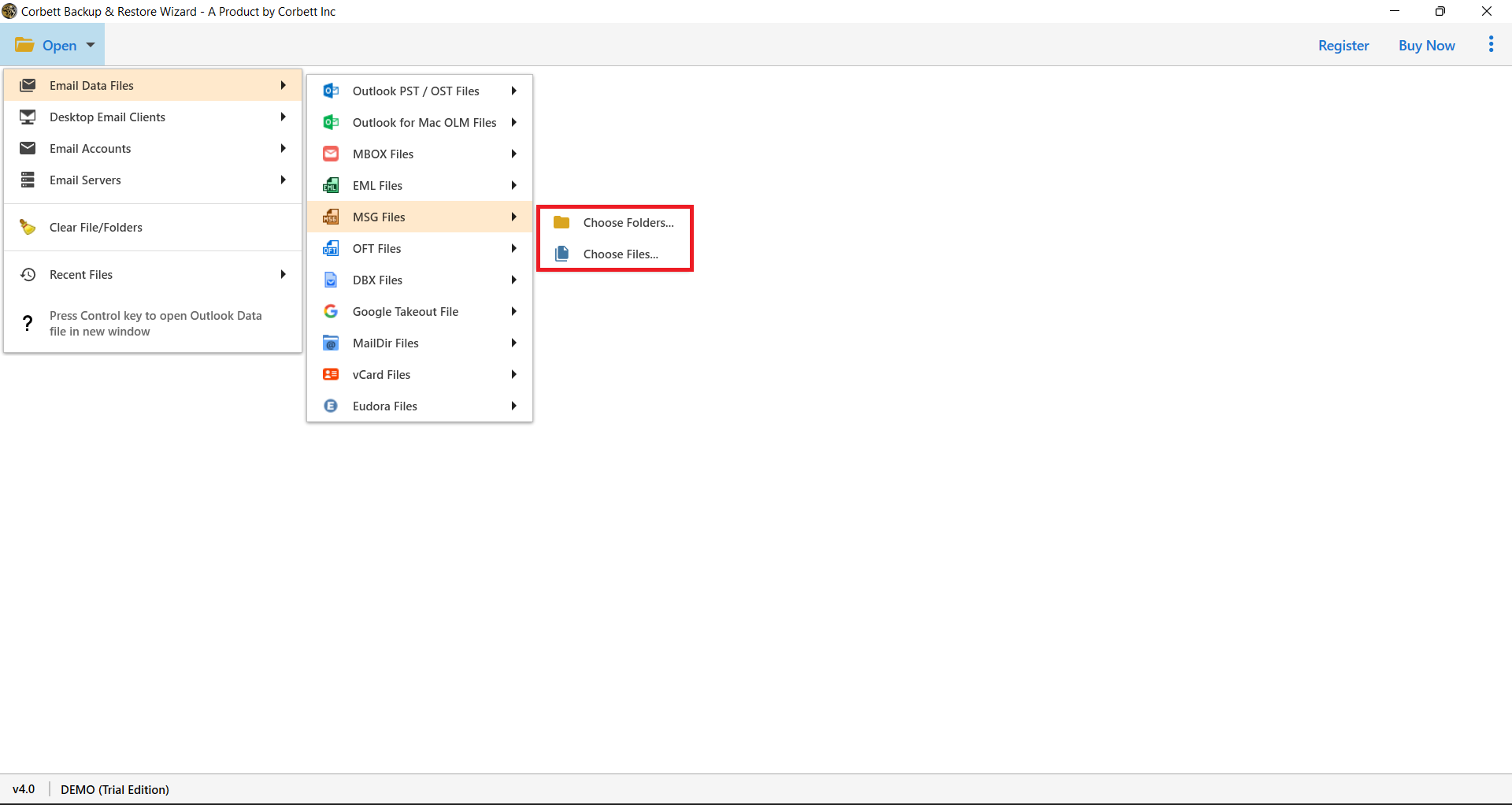Click the question mark help icon
This screenshot has width=1512, height=805.
28,323
